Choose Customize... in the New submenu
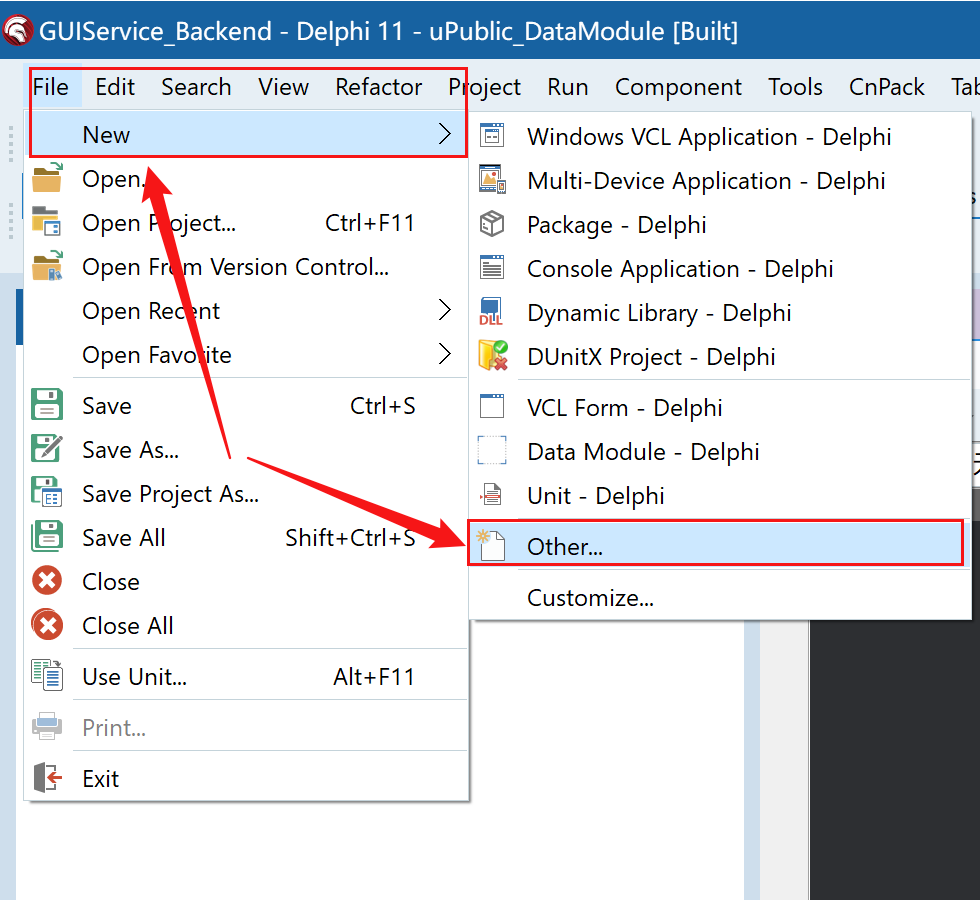The width and height of the screenshot is (980, 900). point(720,598)
